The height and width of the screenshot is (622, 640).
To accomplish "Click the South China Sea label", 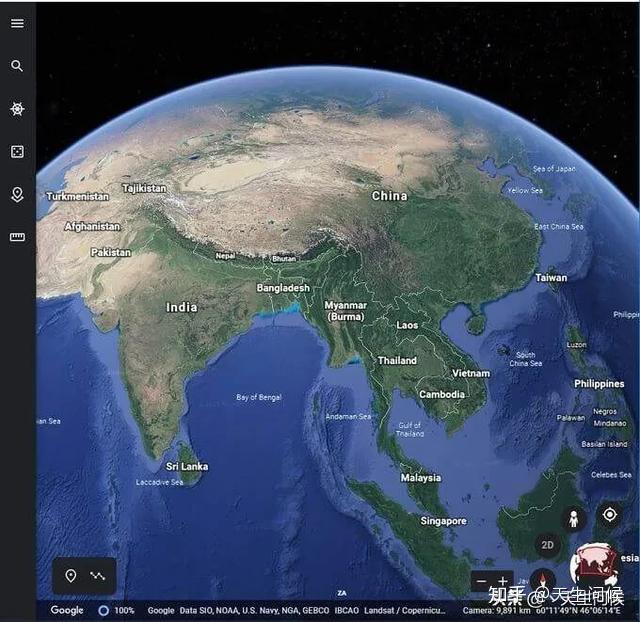I will coord(526,359).
